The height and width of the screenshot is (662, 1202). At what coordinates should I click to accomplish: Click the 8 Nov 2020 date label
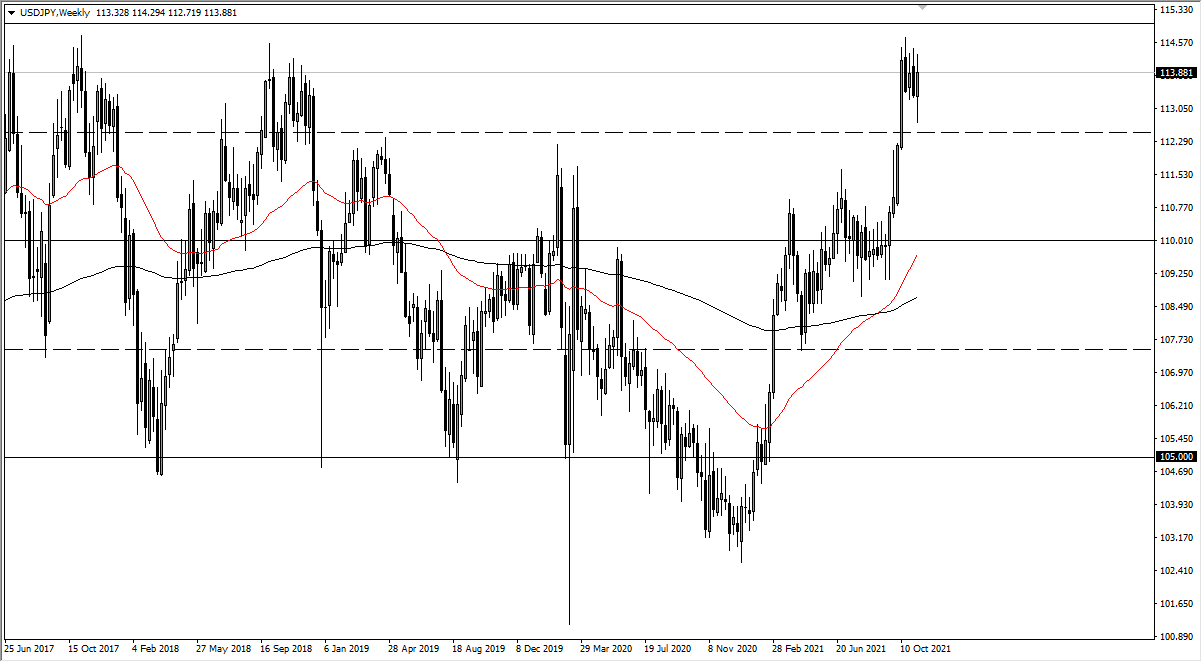pyautogui.click(x=731, y=648)
